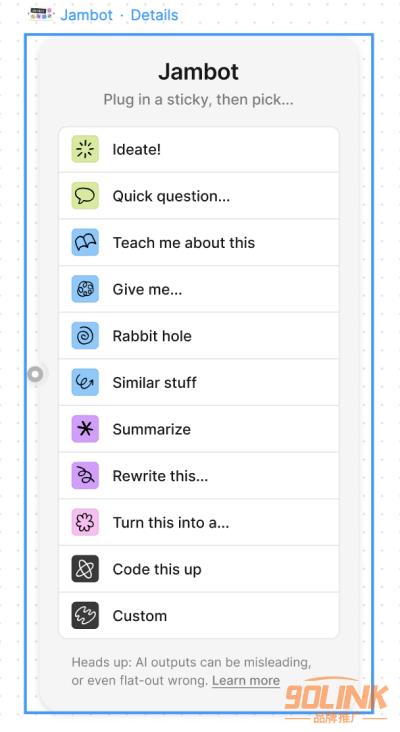The width and height of the screenshot is (400, 732).
Task: Click the dark Custom scribble icon
Action: coord(85,616)
